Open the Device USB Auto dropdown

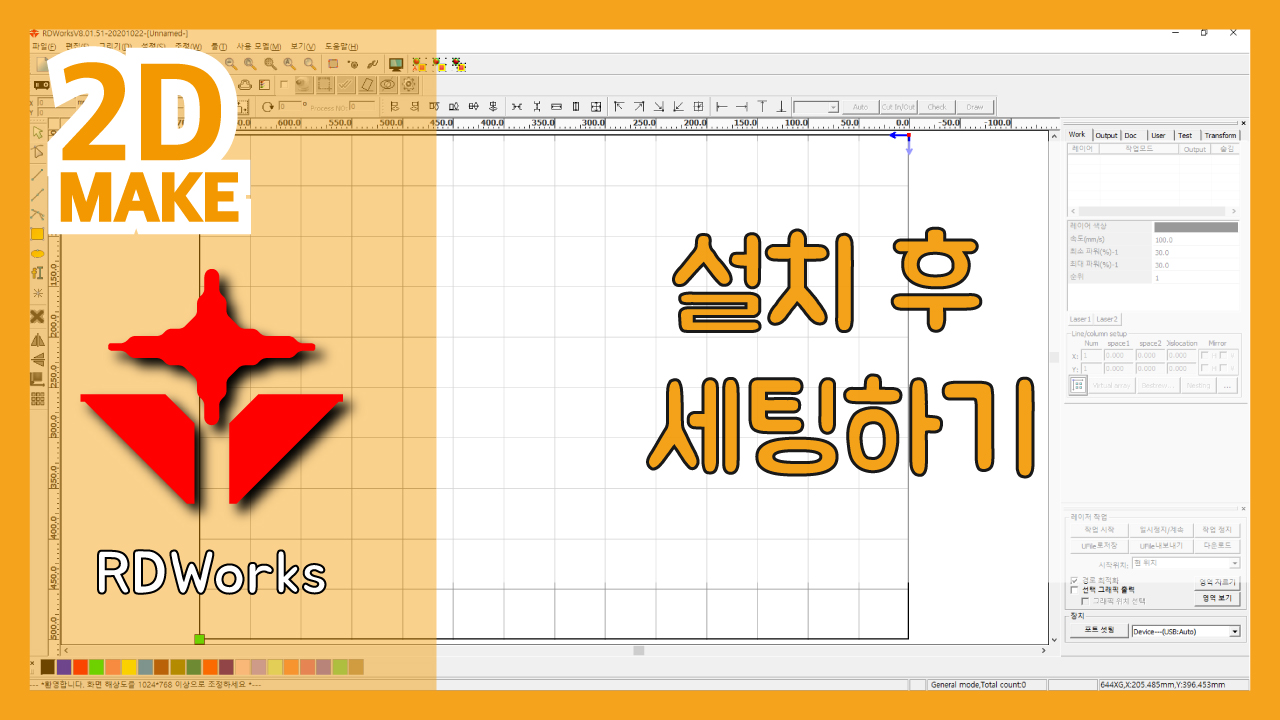[1235, 631]
